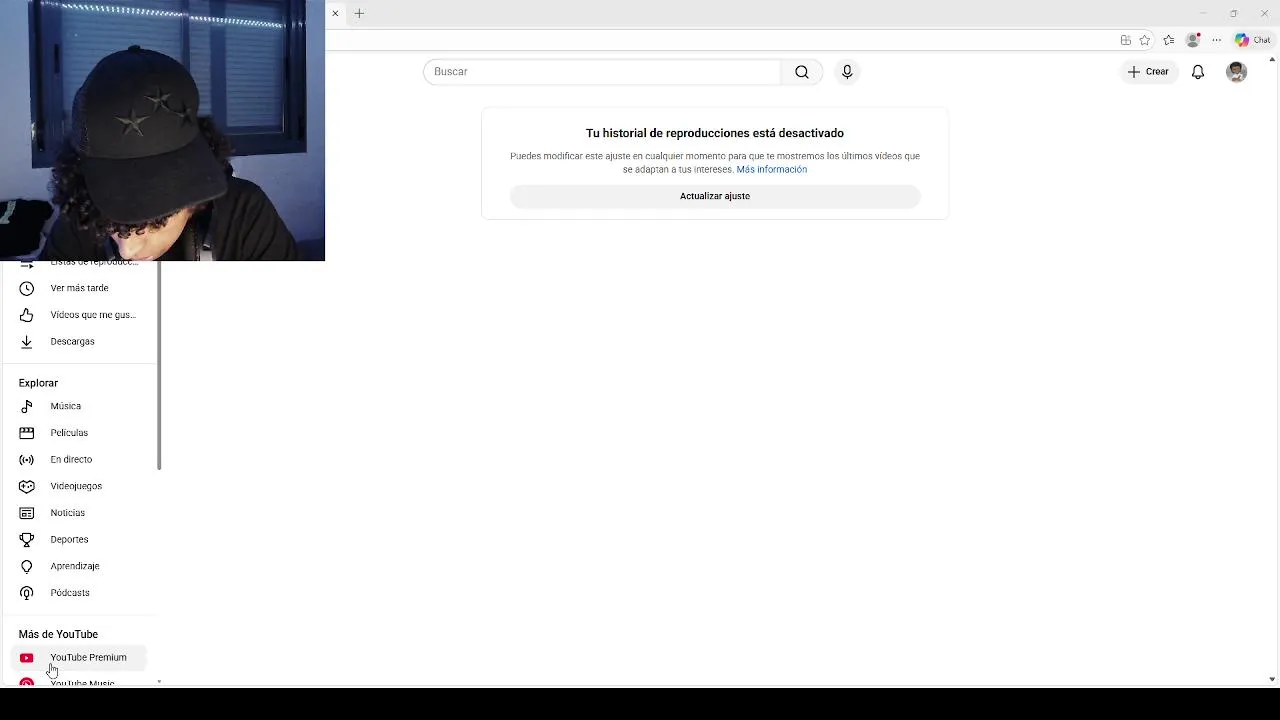Screen dimensions: 1280x720
Task: Focus the Buscar search field
Action: coord(602,72)
